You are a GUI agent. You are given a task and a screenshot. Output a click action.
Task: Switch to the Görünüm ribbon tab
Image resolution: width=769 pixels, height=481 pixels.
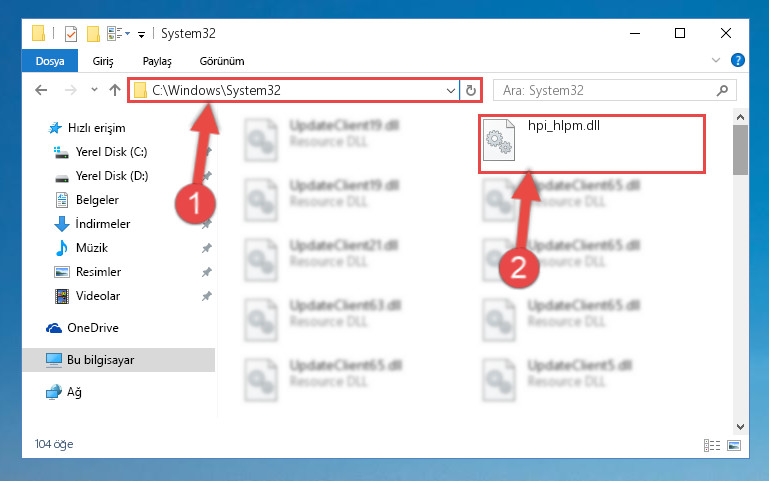point(222,61)
